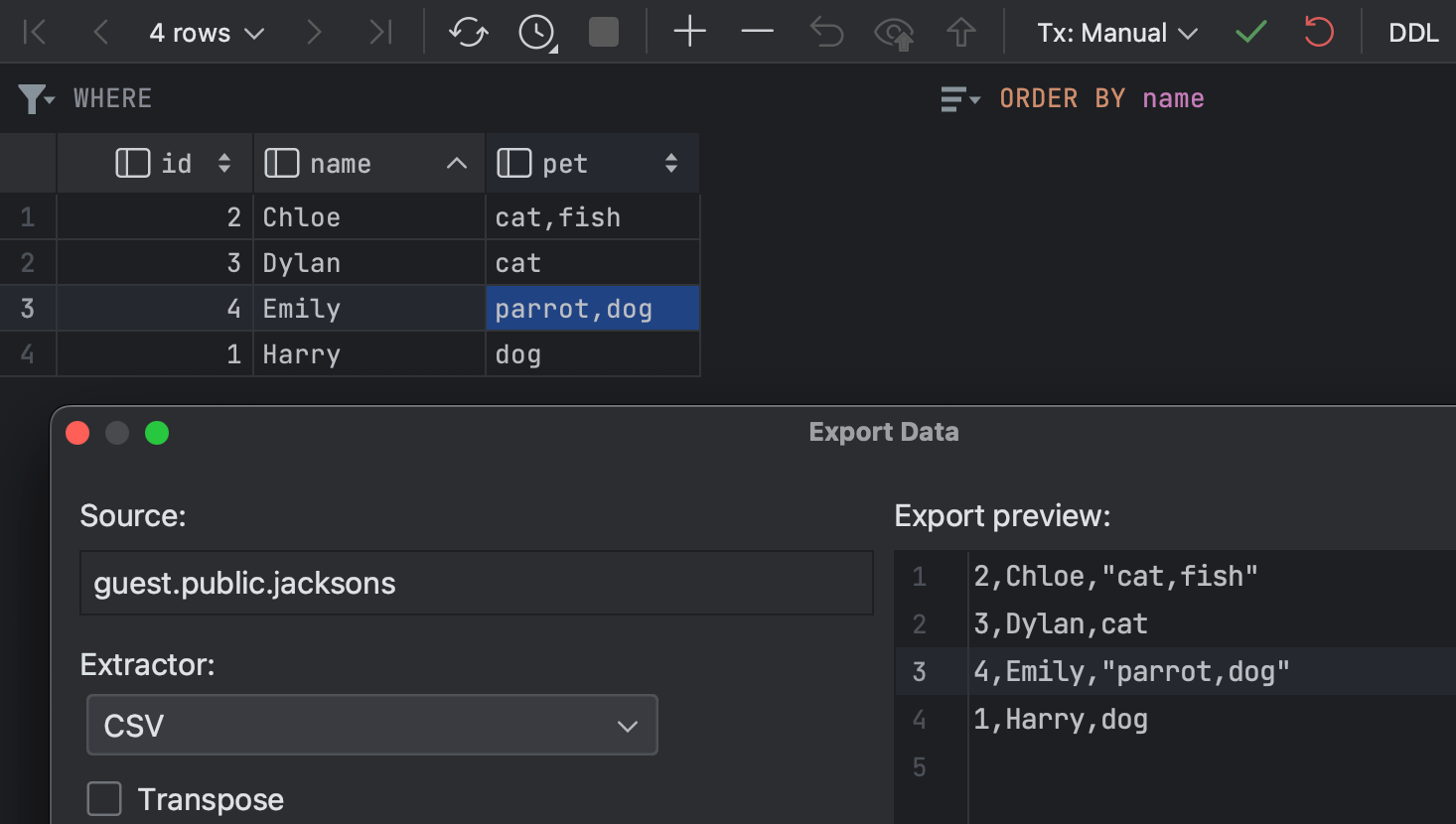Go to the next page of rows
The image size is (1456, 824).
click(x=315, y=32)
